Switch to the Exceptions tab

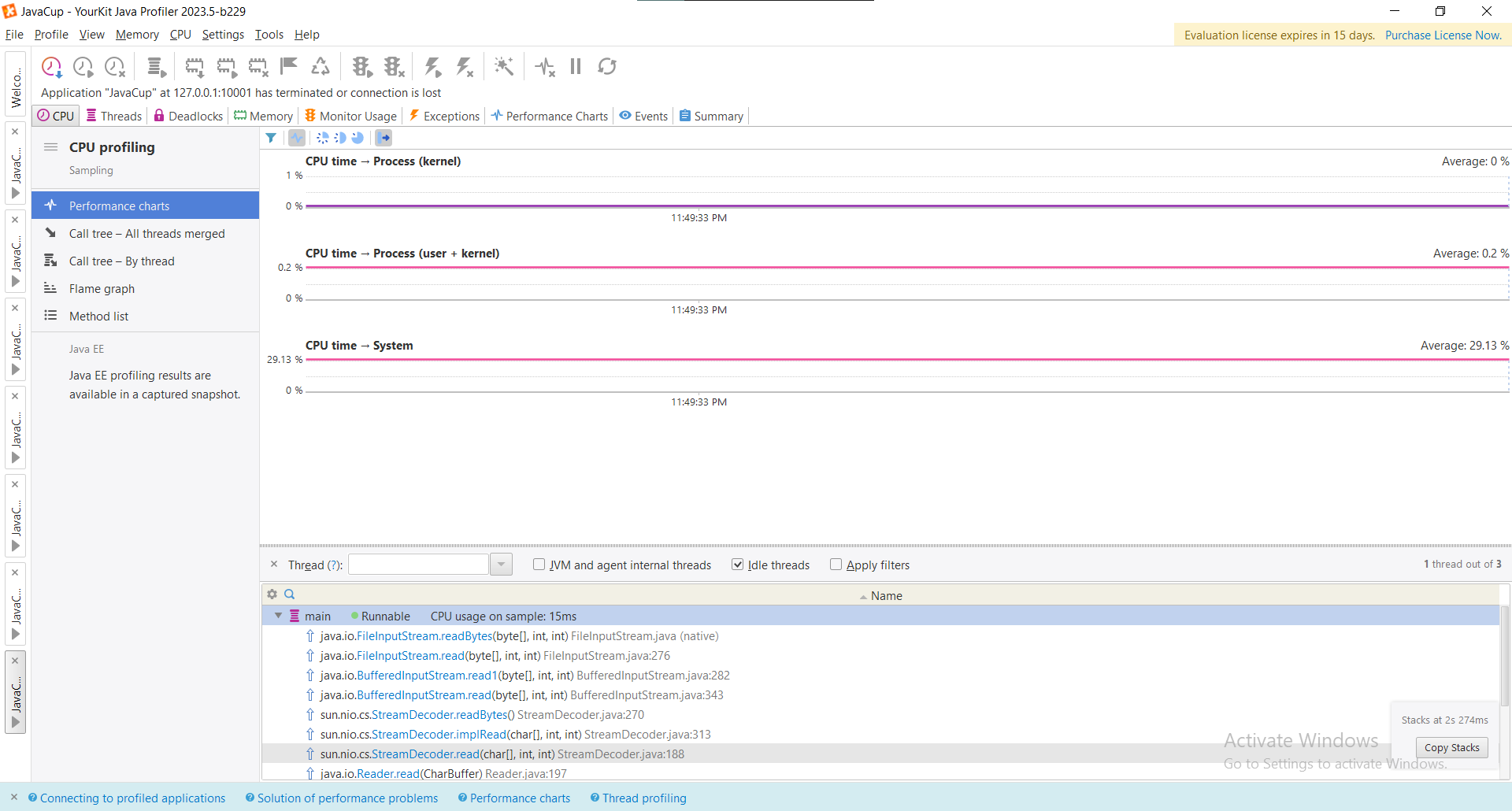point(444,116)
